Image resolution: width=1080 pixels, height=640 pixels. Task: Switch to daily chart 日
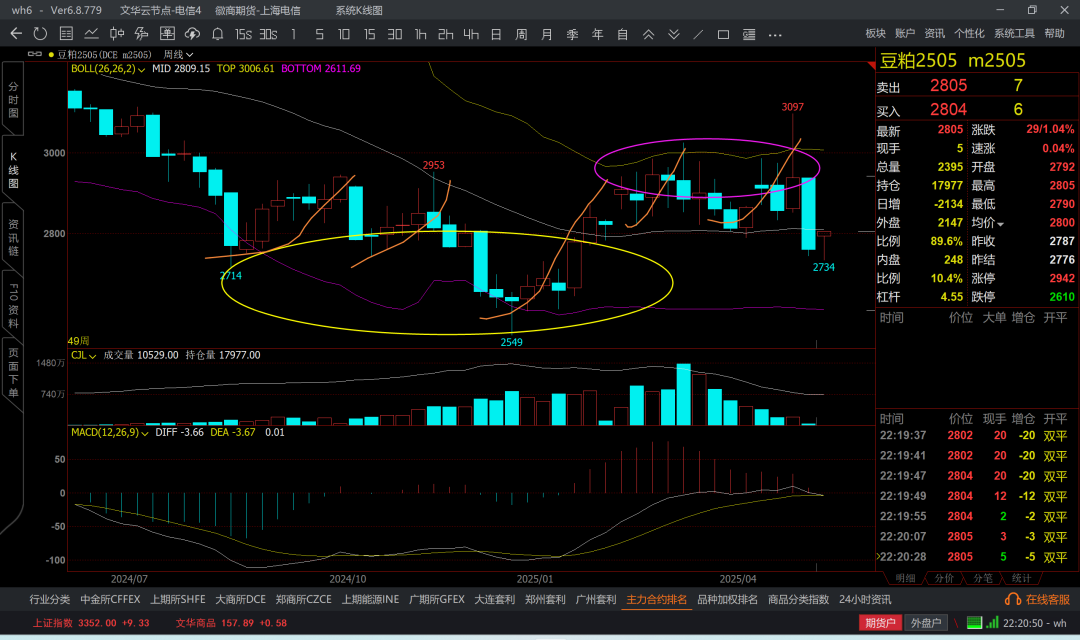[496, 34]
